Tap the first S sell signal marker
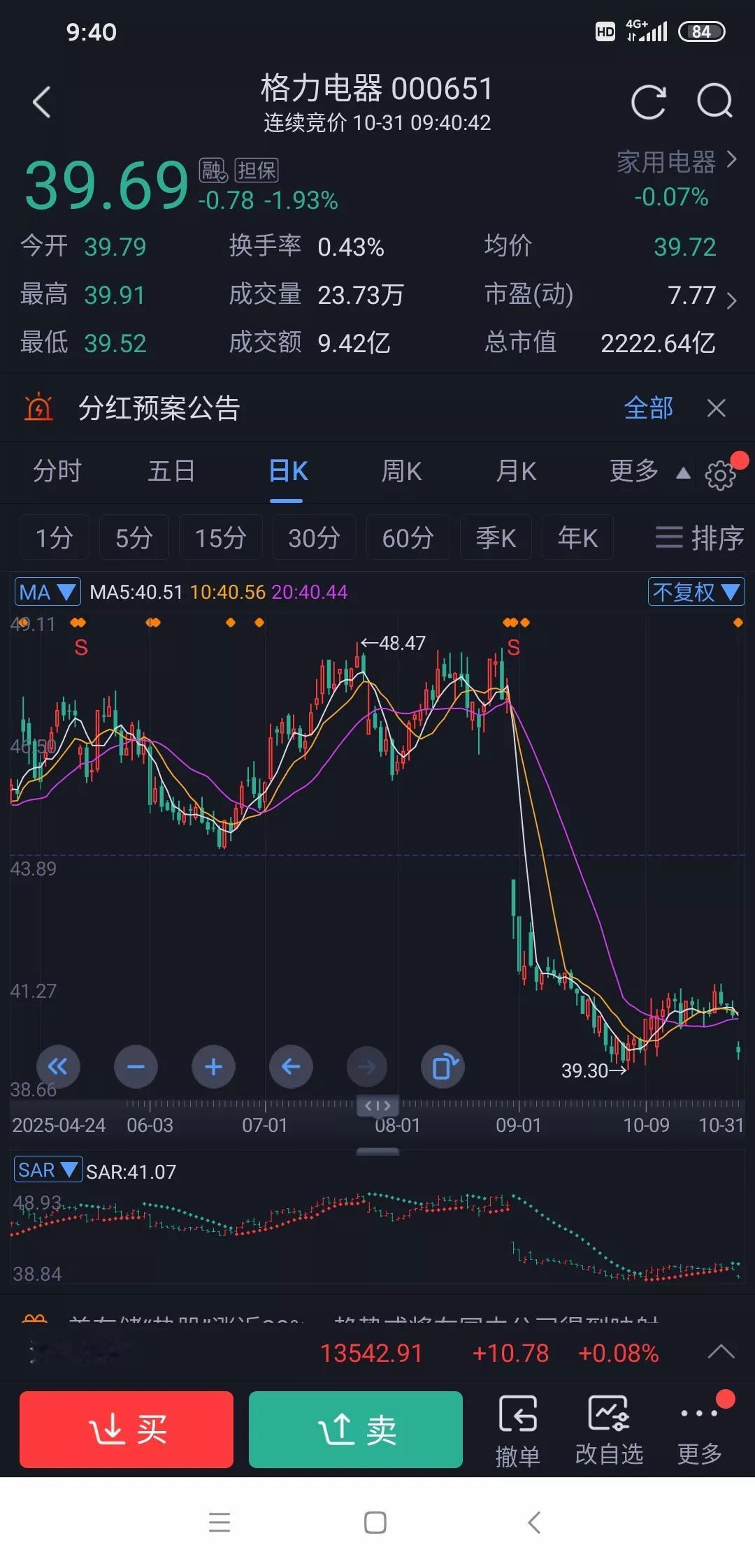 pos(81,648)
